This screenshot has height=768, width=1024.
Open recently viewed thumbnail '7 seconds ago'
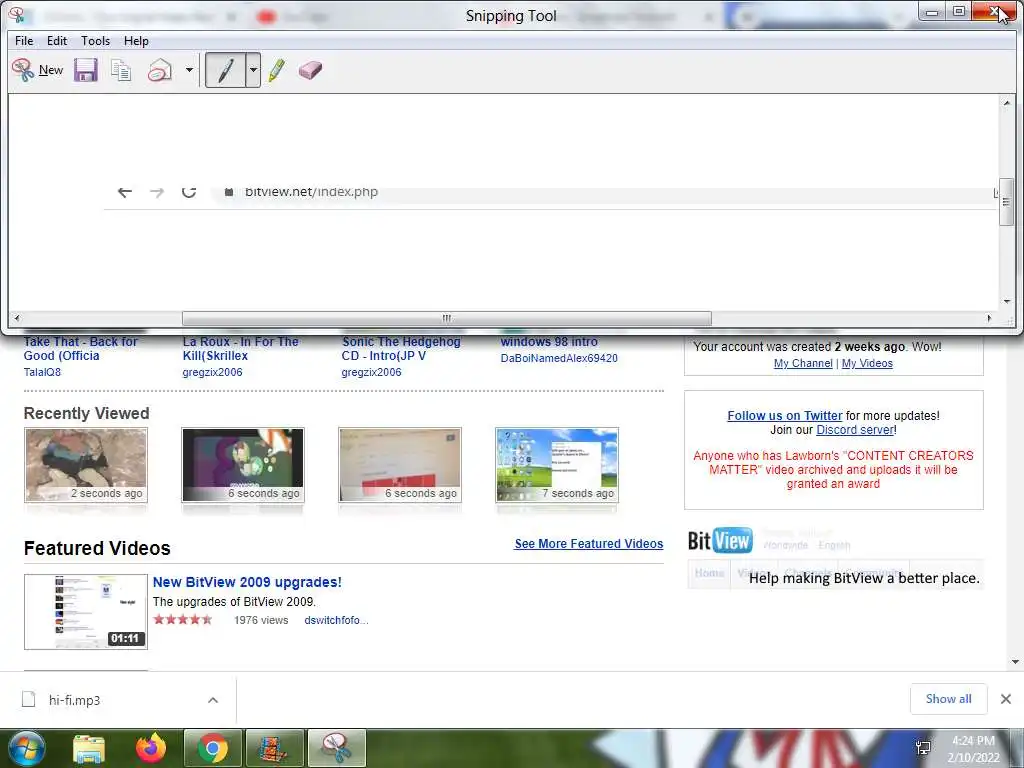point(557,464)
